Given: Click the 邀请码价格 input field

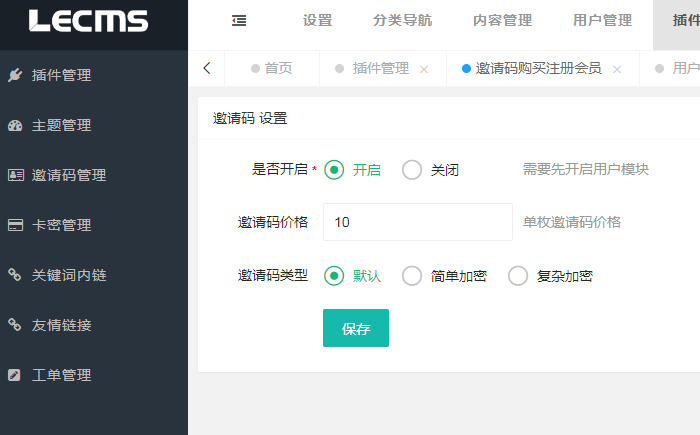Looking at the screenshot, I should tap(417, 222).
